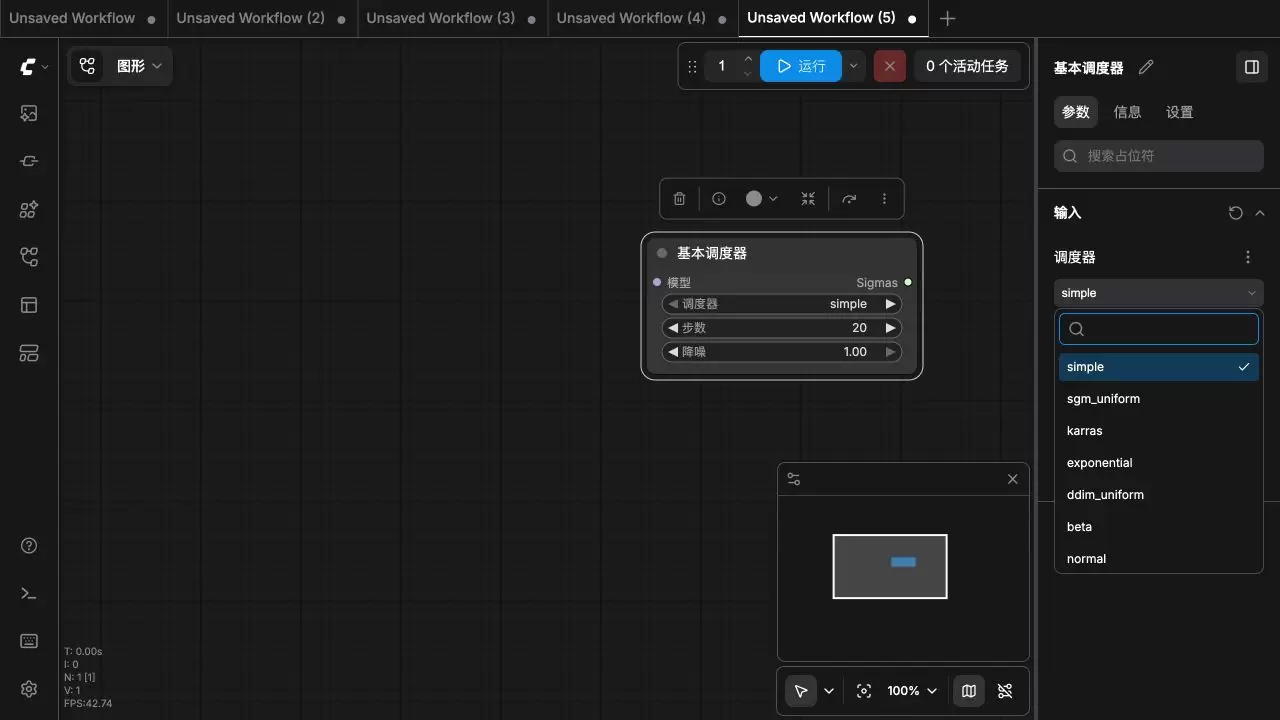Delete the selected node with trash icon
The image size is (1280, 720).
tap(679, 199)
